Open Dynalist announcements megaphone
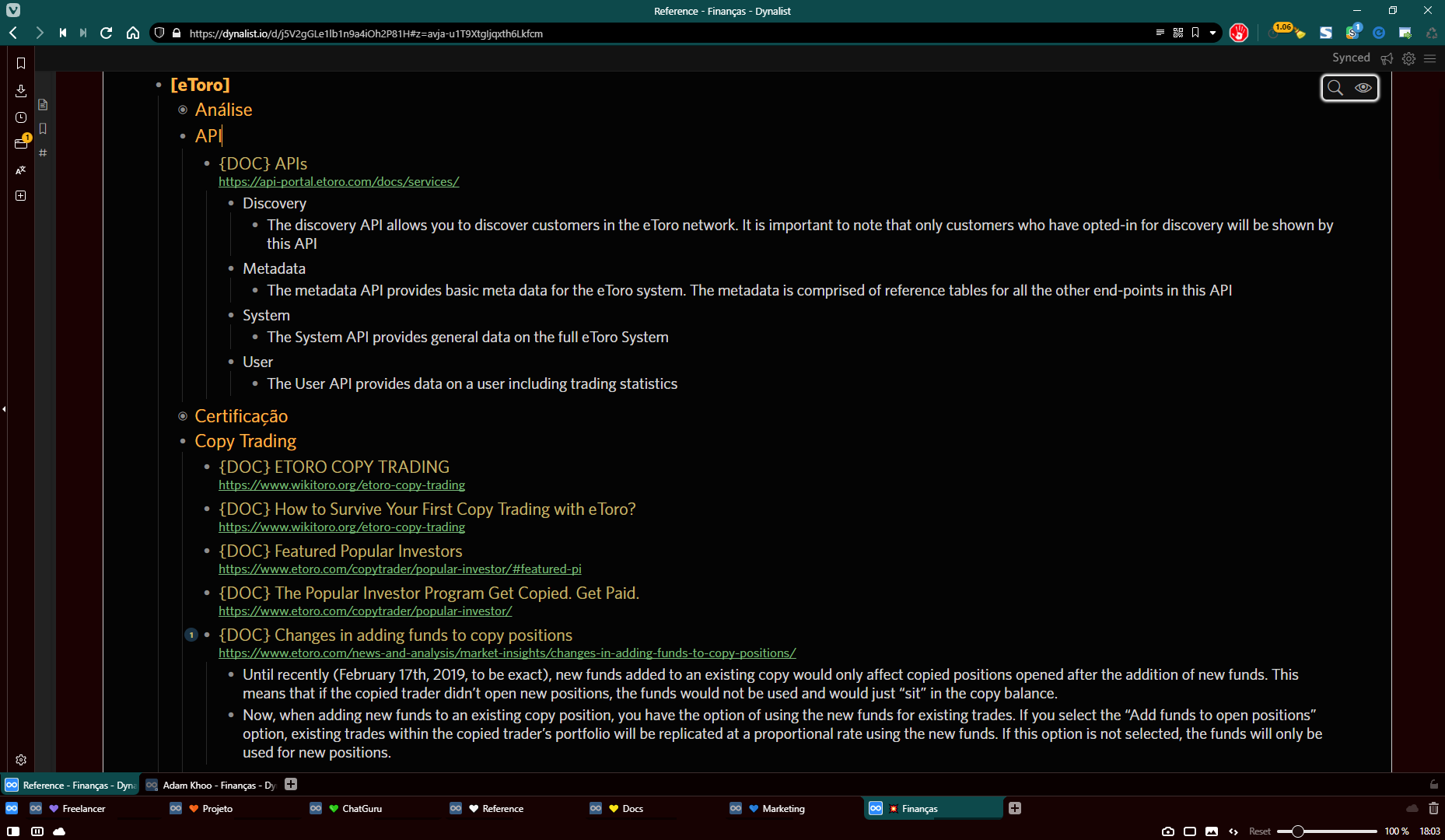This screenshot has height=840, width=1445. (x=1387, y=58)
